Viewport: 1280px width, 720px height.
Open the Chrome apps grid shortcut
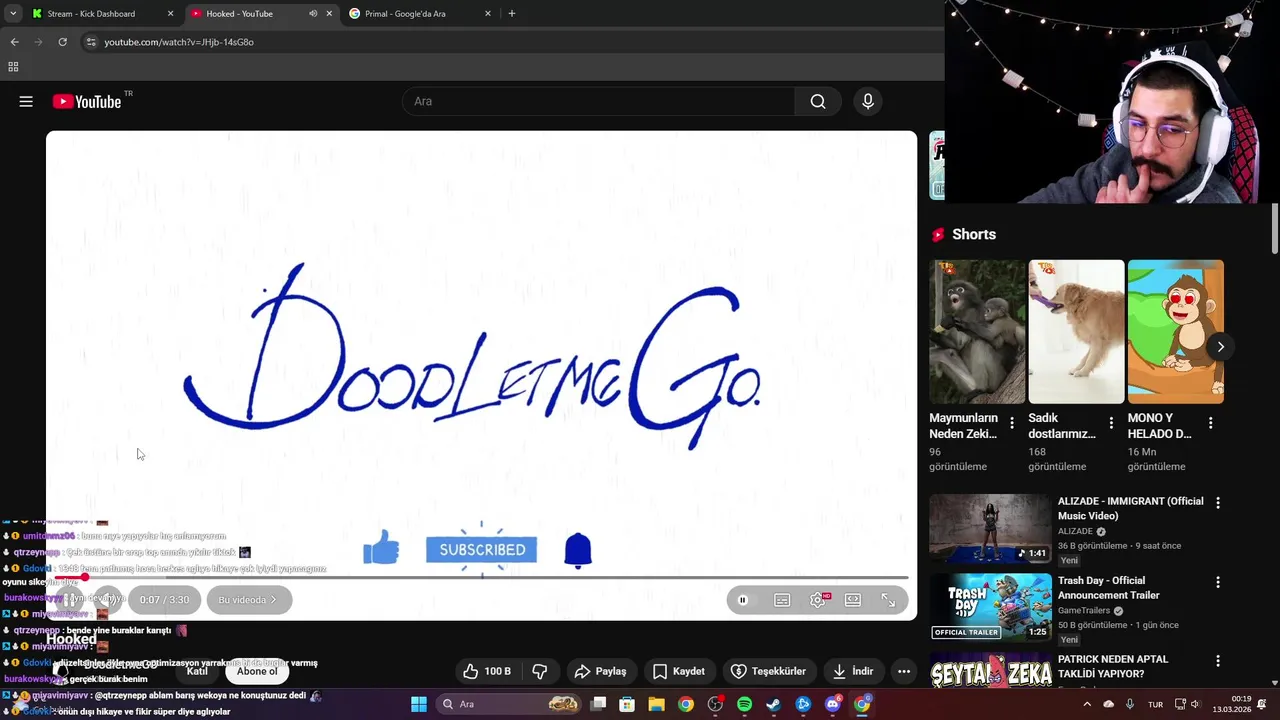point(13,67)
